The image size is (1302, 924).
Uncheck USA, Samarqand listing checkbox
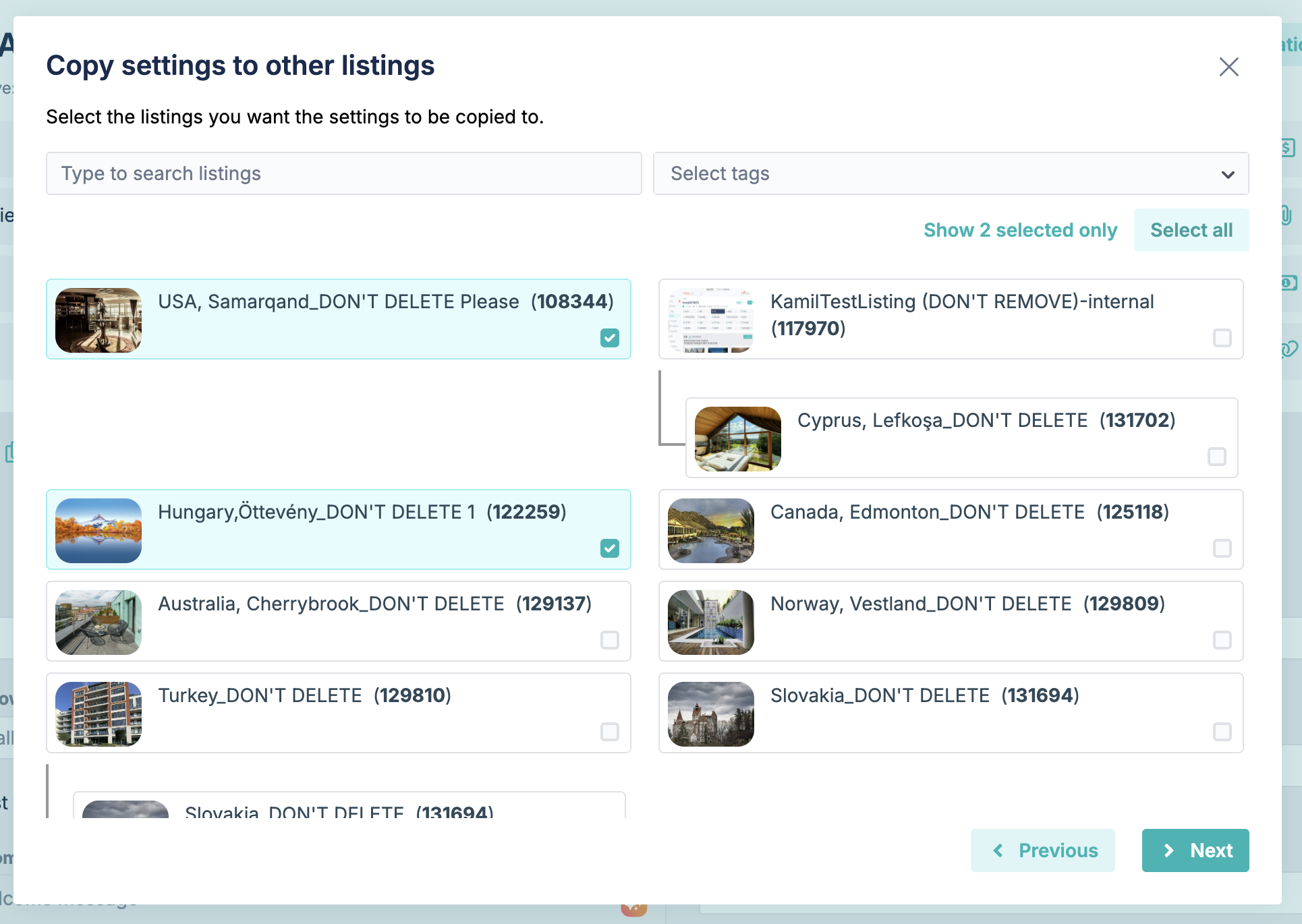point(610,338)
